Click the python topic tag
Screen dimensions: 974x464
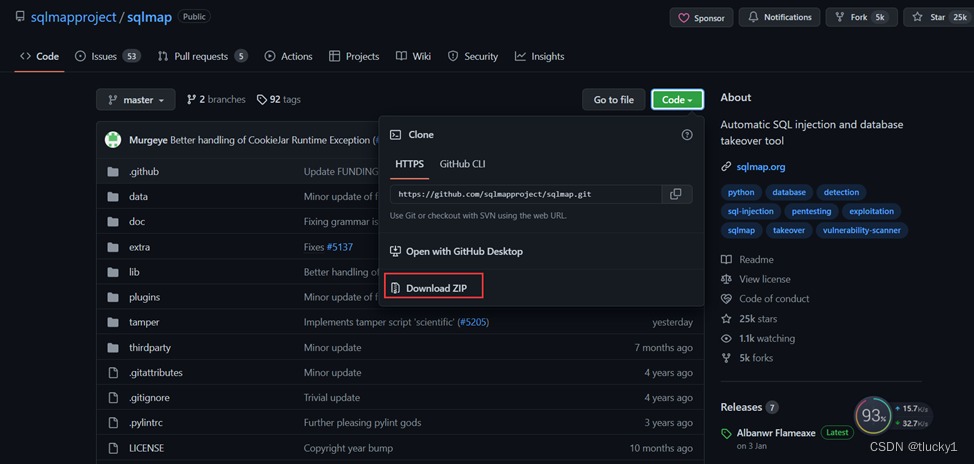pos(740,193)
